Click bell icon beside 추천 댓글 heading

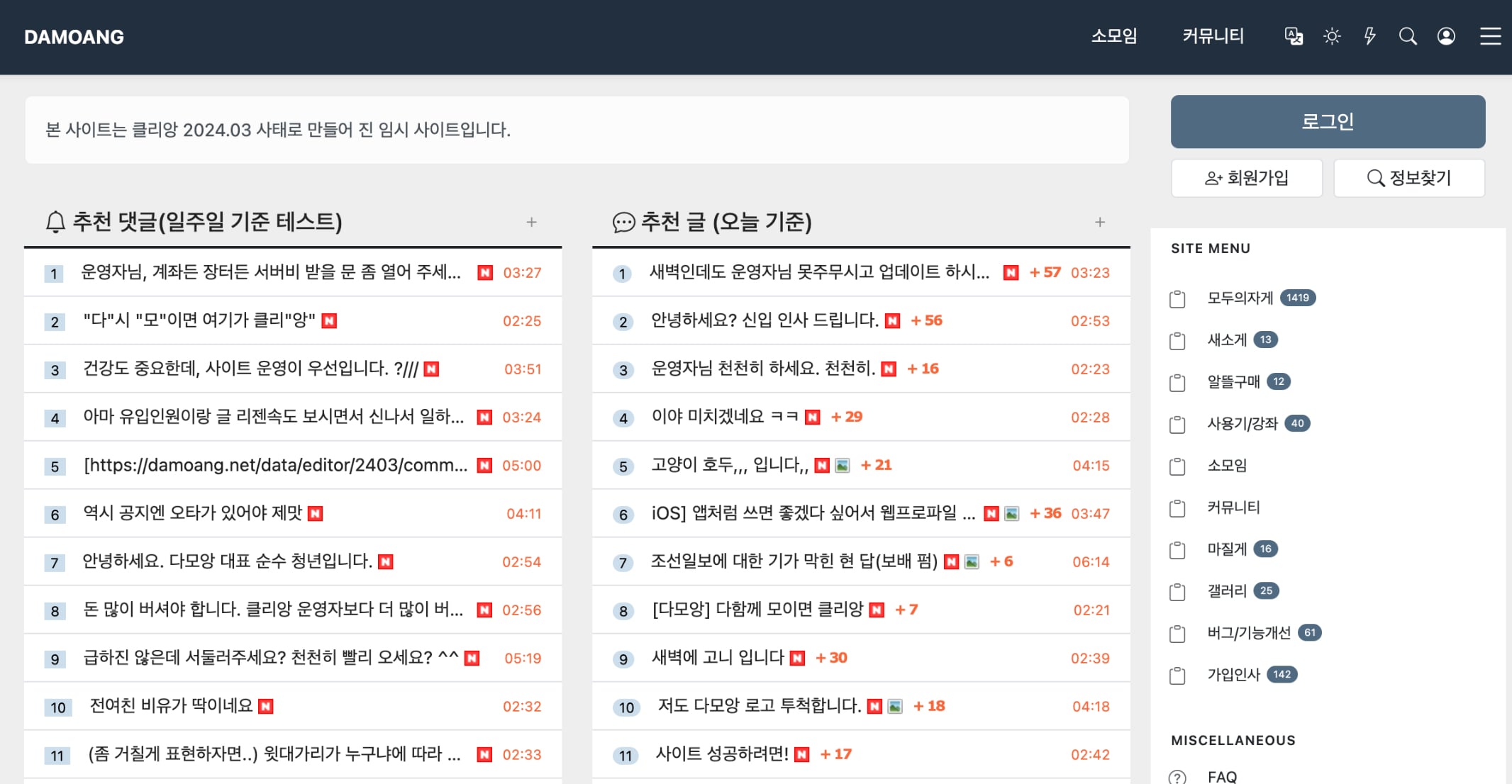[55, 222]
